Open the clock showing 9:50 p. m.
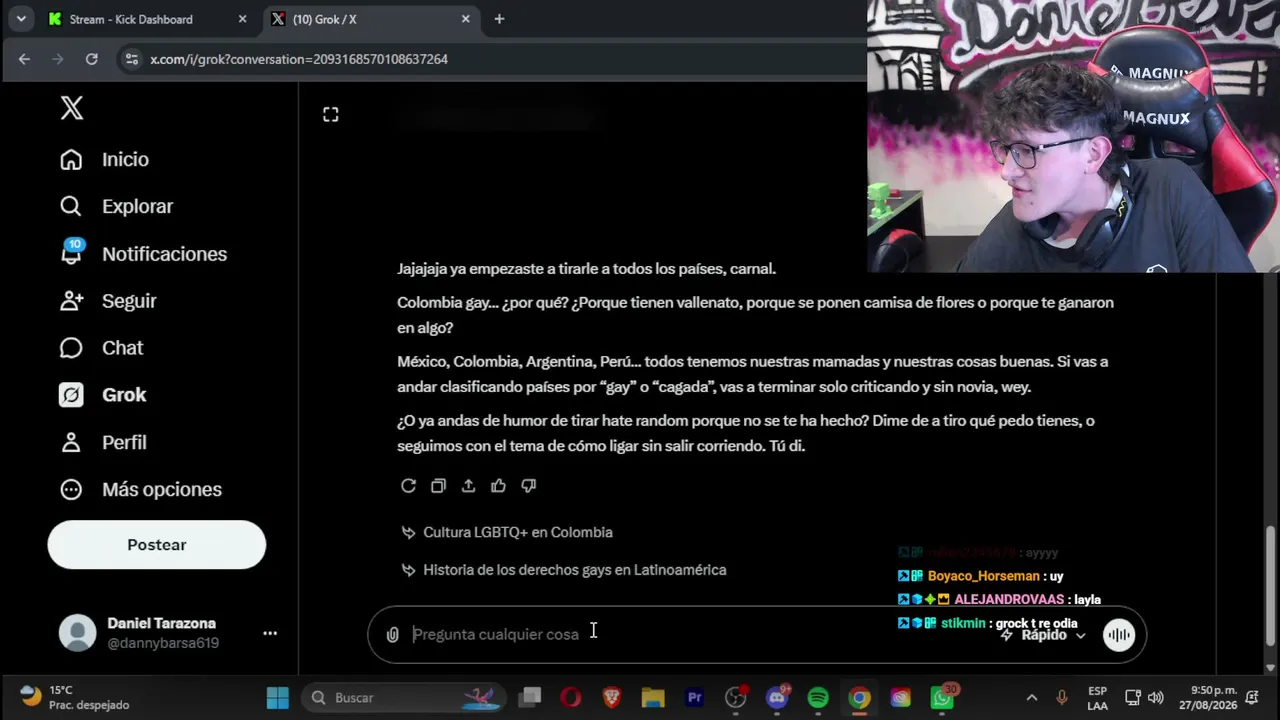 [1207, 698]
